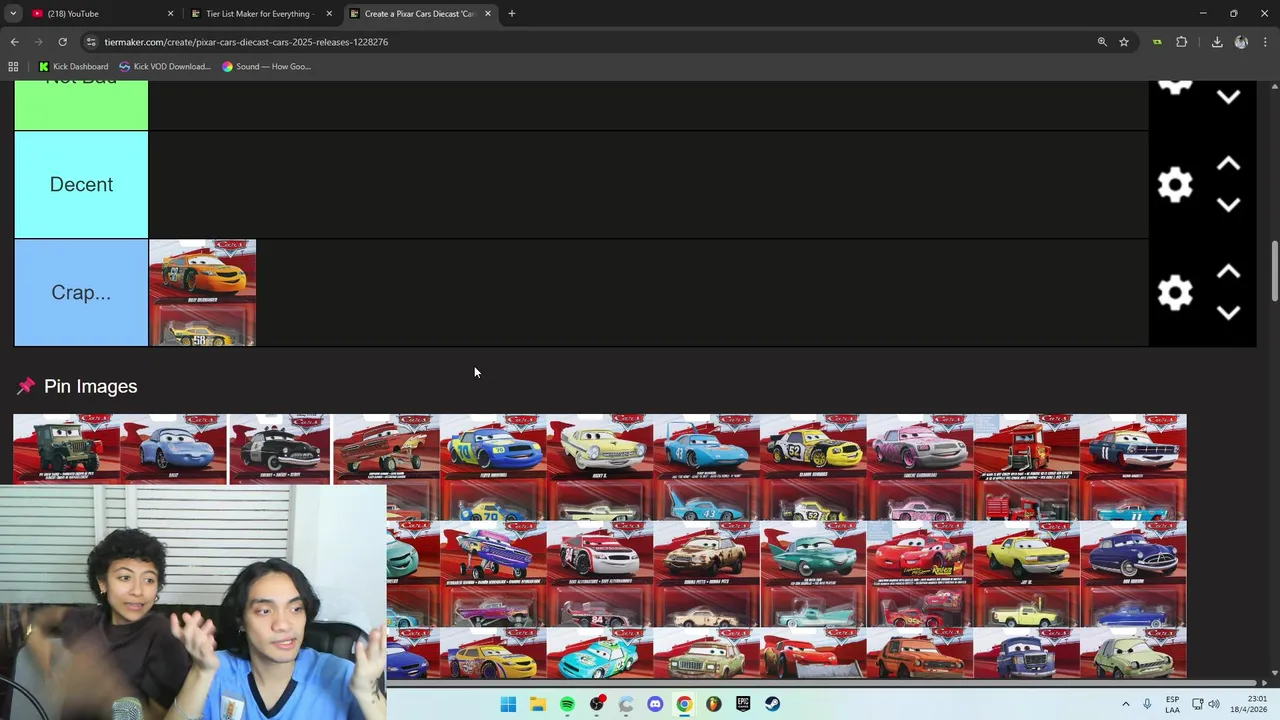Click the Crap... tier label
1280x720 pixels.
[x=81, y=293]
